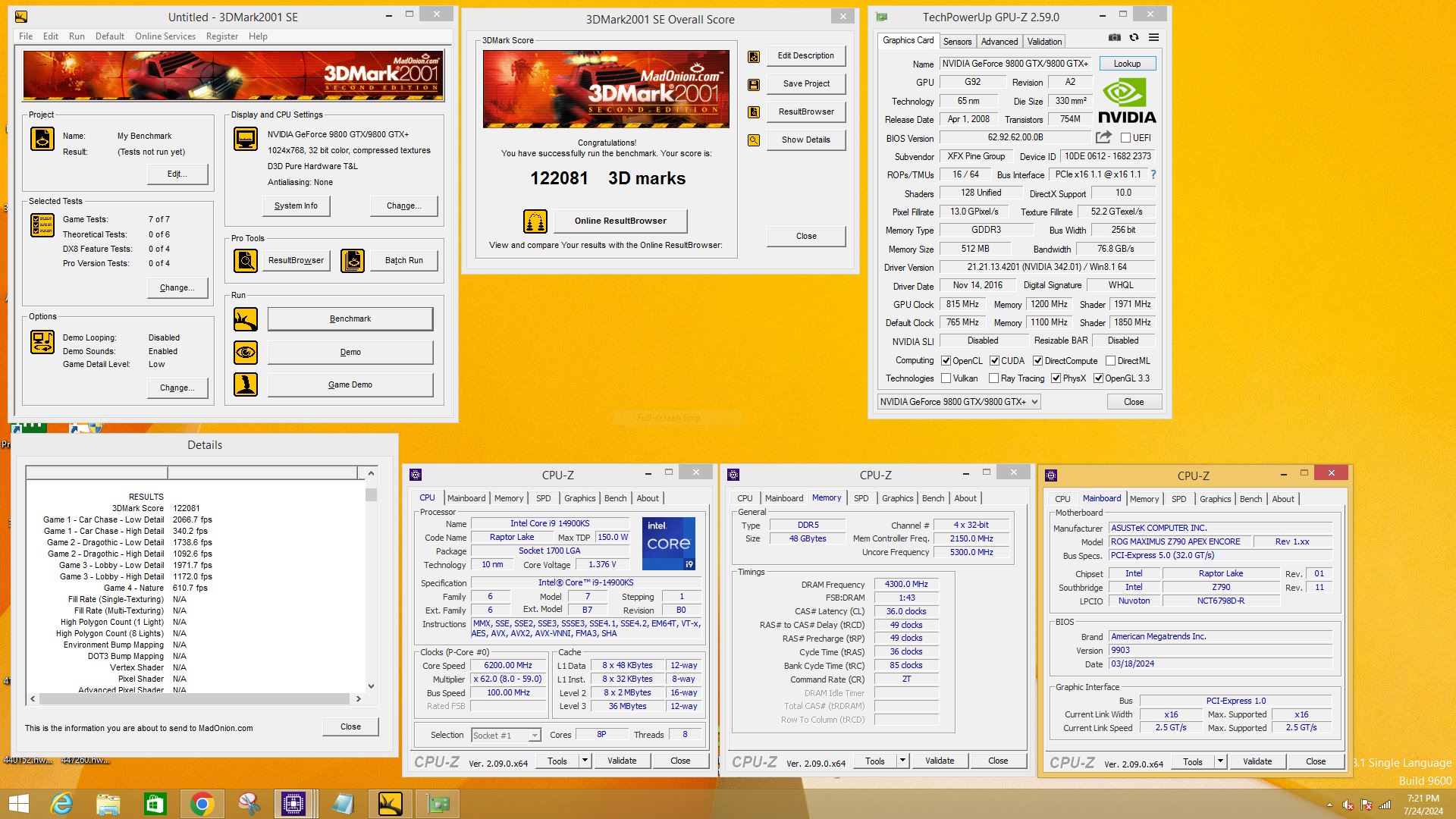Toggle the Vulkan checkbox
This screenshot has width=1456, height=819.
coord(946,378)
